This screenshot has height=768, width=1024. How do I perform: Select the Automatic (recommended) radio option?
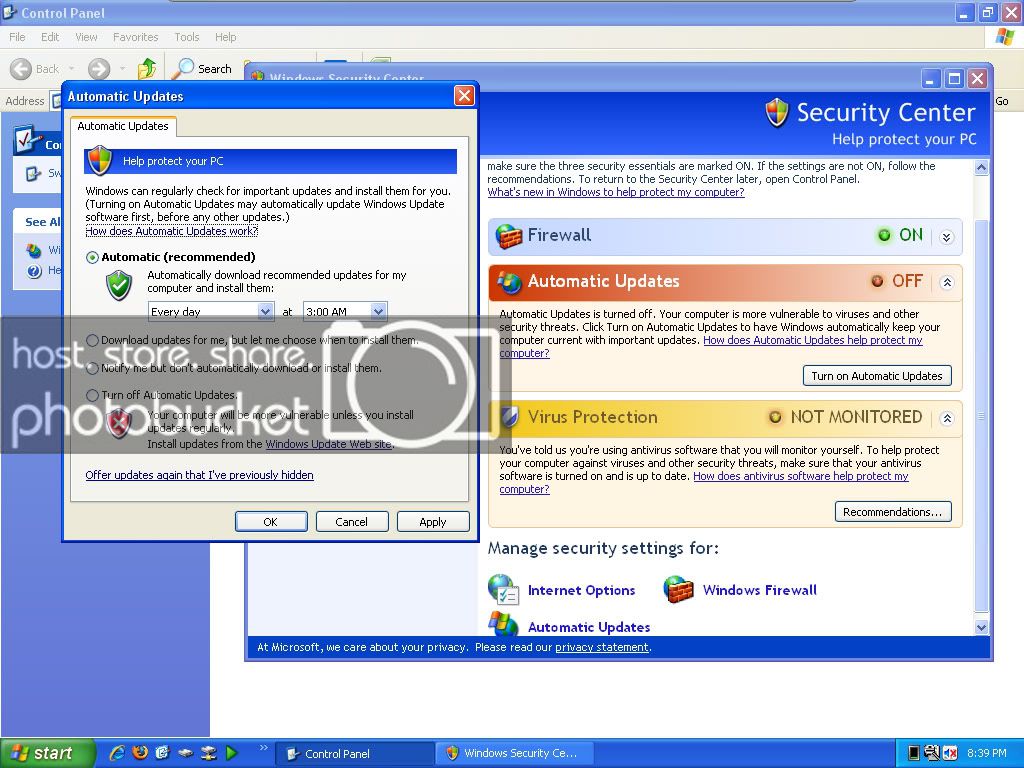(93, 257)
